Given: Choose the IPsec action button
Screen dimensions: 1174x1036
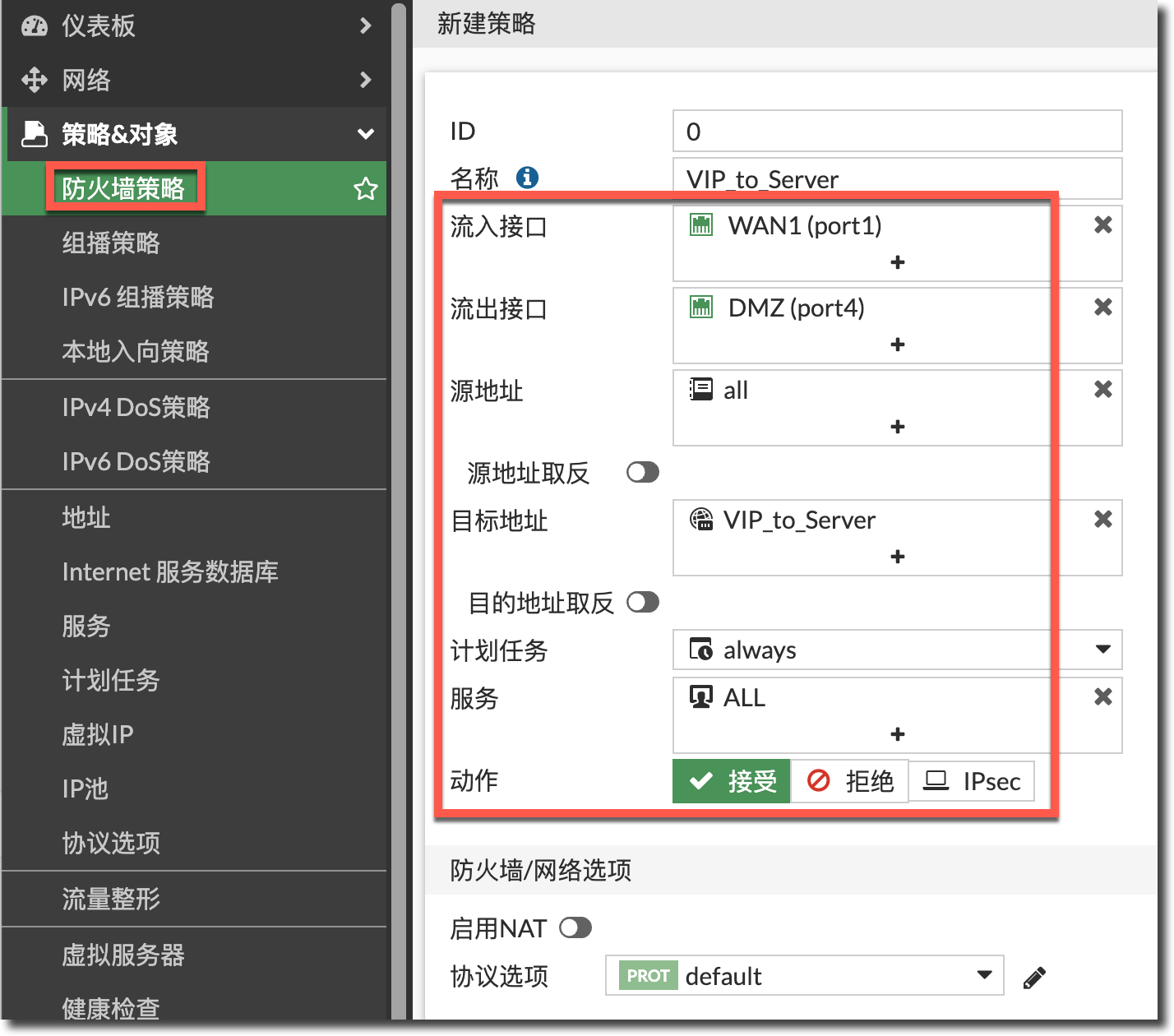Looking at the screenshot, I should point(971,781).
